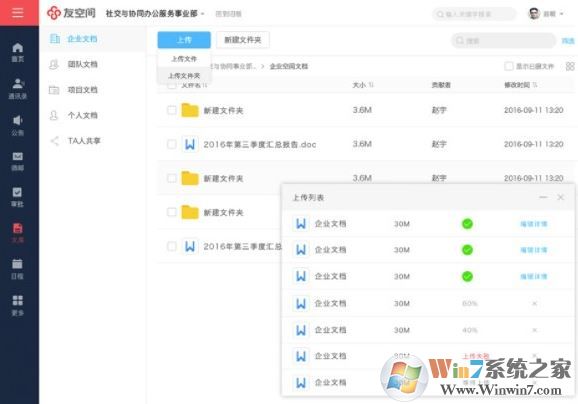Click the Word icon of 2016年第三季度汇总报告.doc

tap(190, 144)
